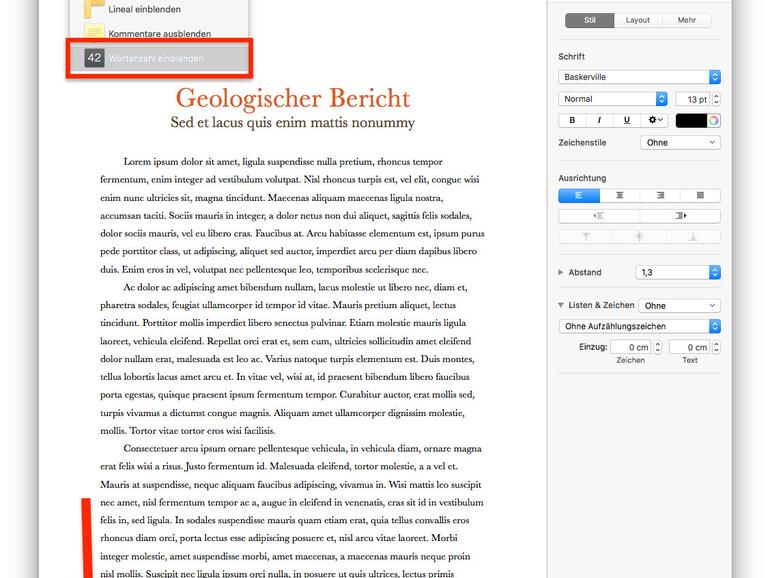Toggle bold formatting button
This screenshot has width=770, height=578.
point(572,120)
